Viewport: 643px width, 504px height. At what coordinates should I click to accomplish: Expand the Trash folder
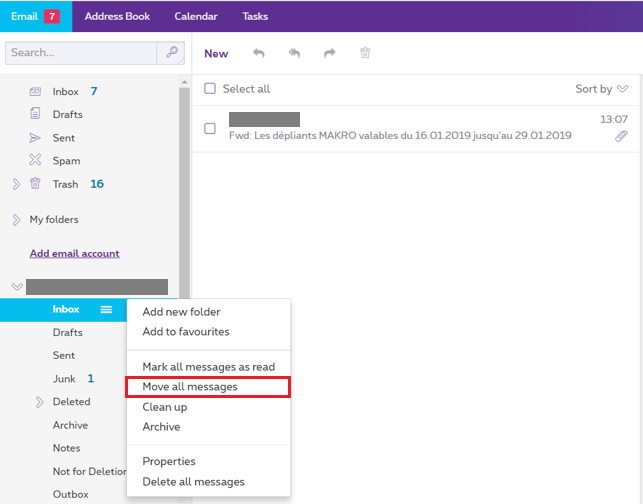(x=16, y=184)
